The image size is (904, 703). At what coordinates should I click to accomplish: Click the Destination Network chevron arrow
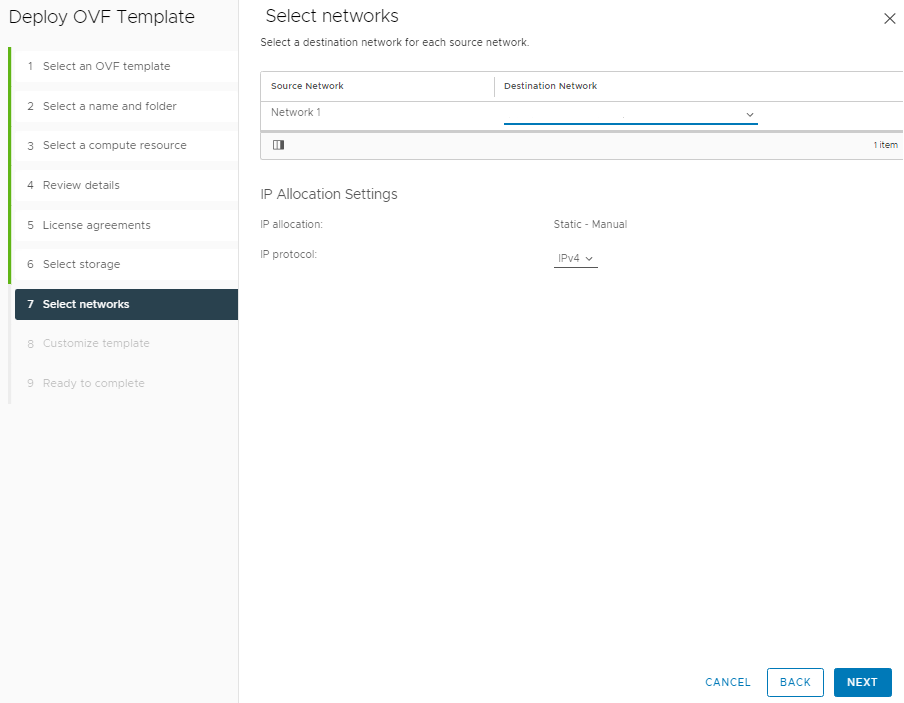(749, 115)
